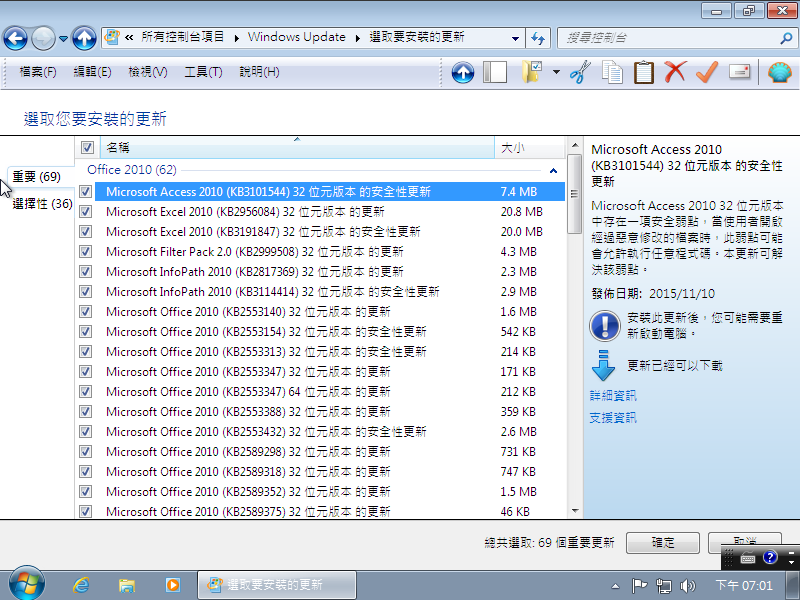
Task: Switch to the 選擇性 (36) tab
Action: 42,204
